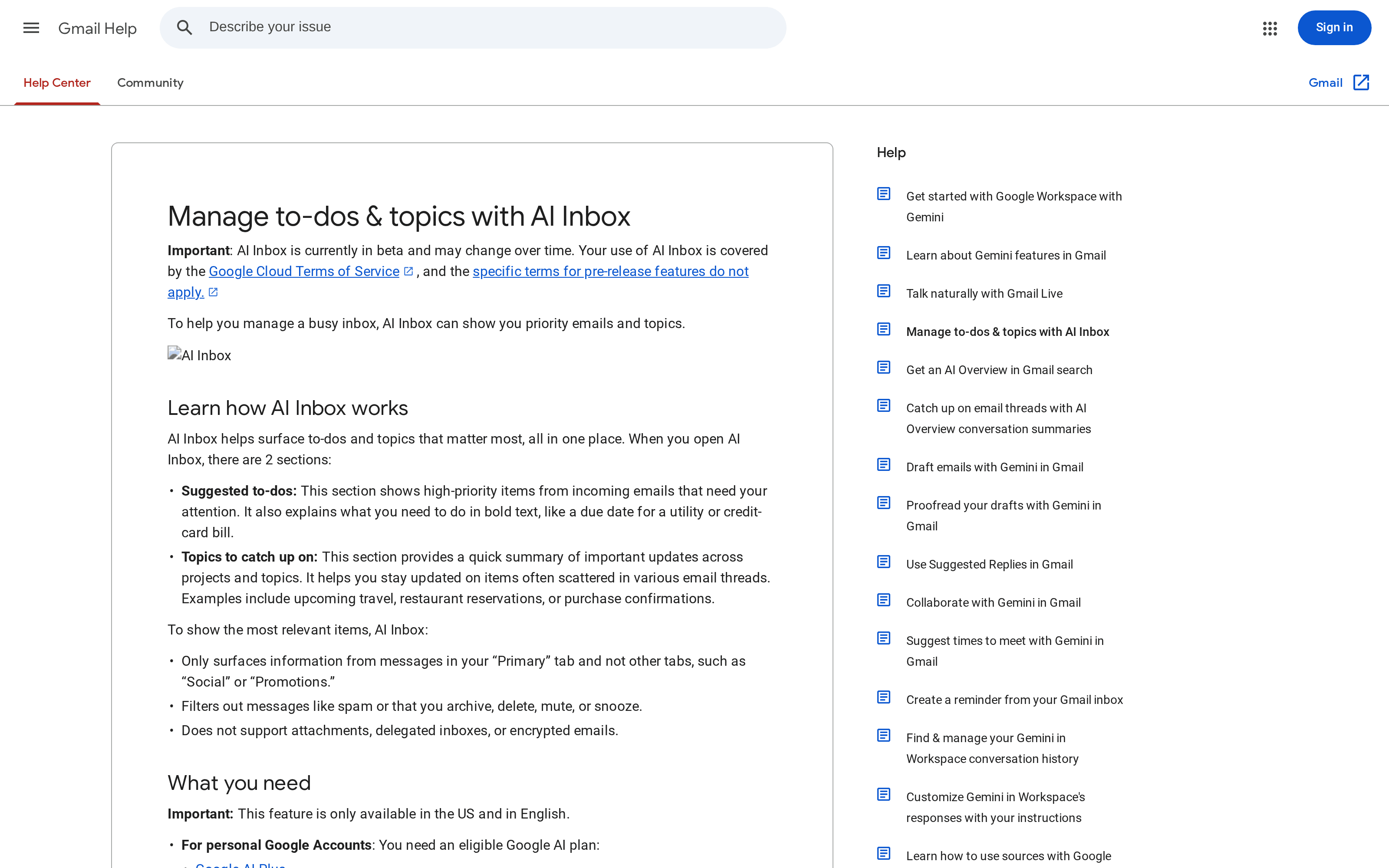Image resolution: width=1389 pixels, height=868 pixels.
Task: Click article icon beside Catch up on email threads
Action: [884, 406]
